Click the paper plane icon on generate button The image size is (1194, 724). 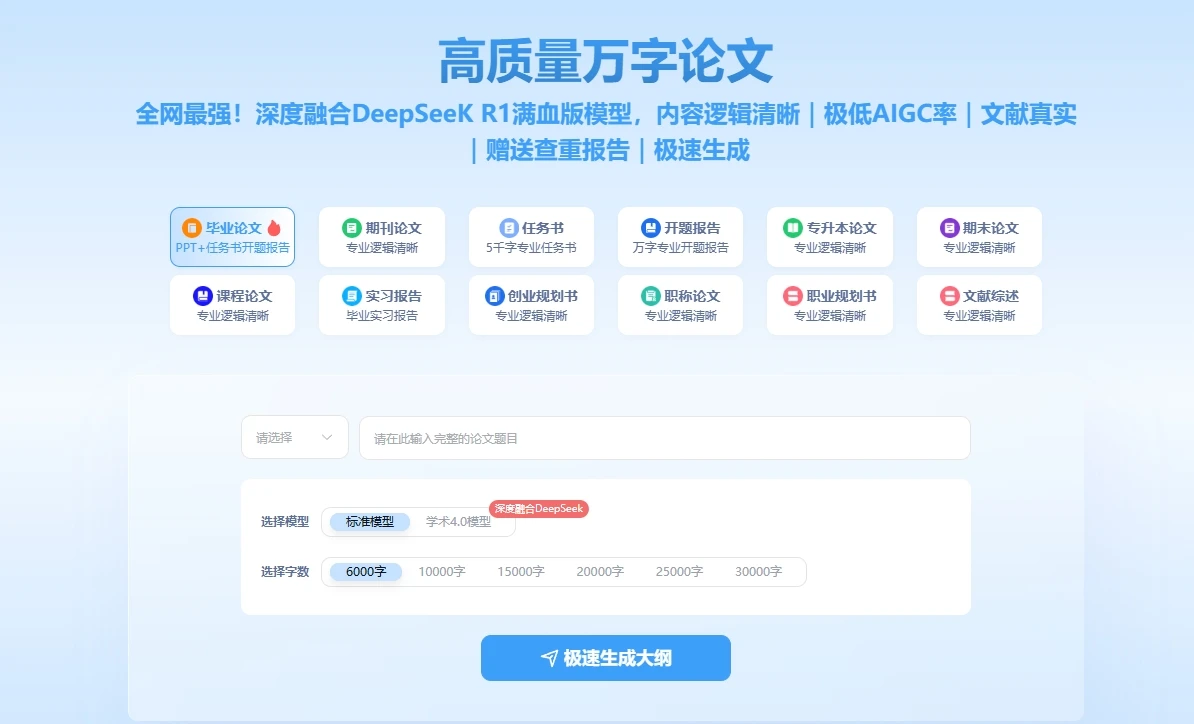point(549,658)
